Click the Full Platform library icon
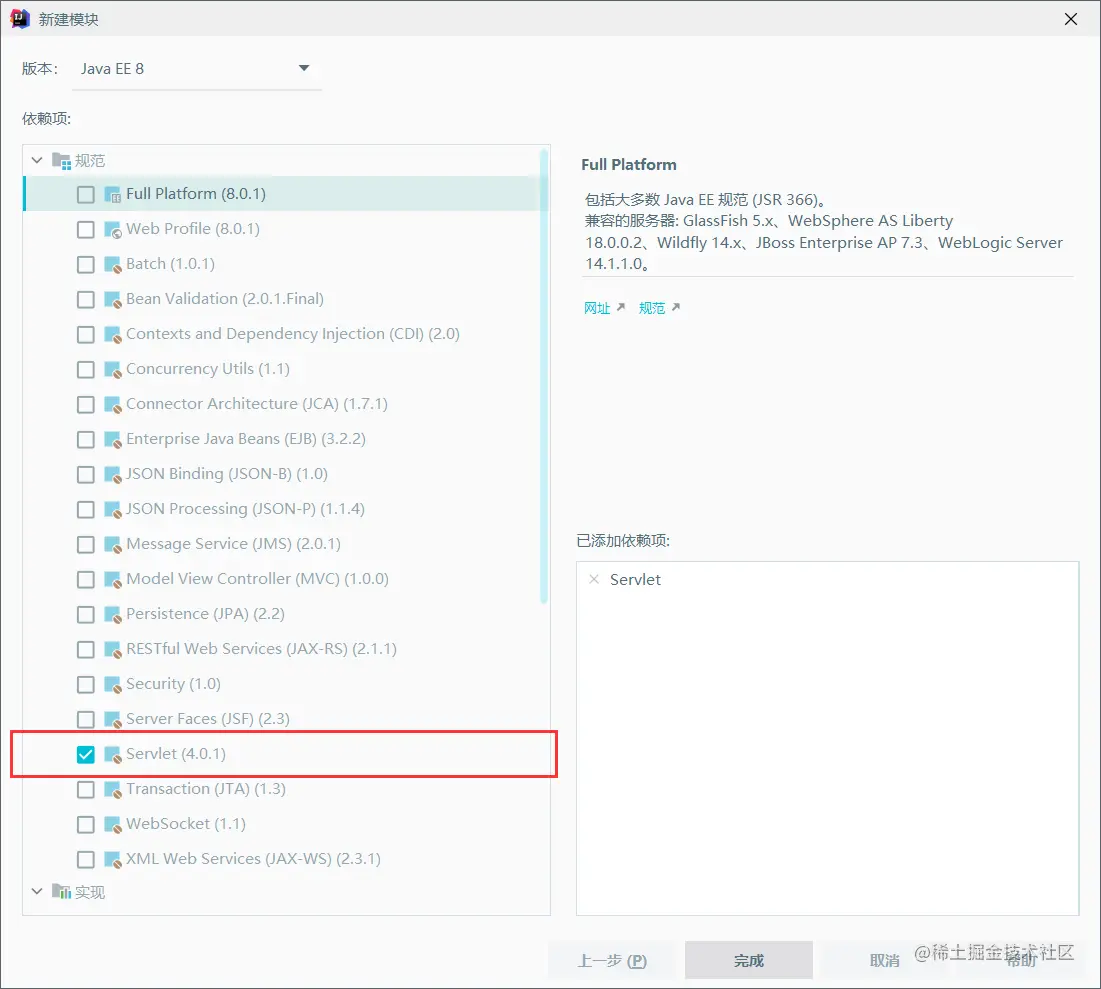 pos(112,195)
